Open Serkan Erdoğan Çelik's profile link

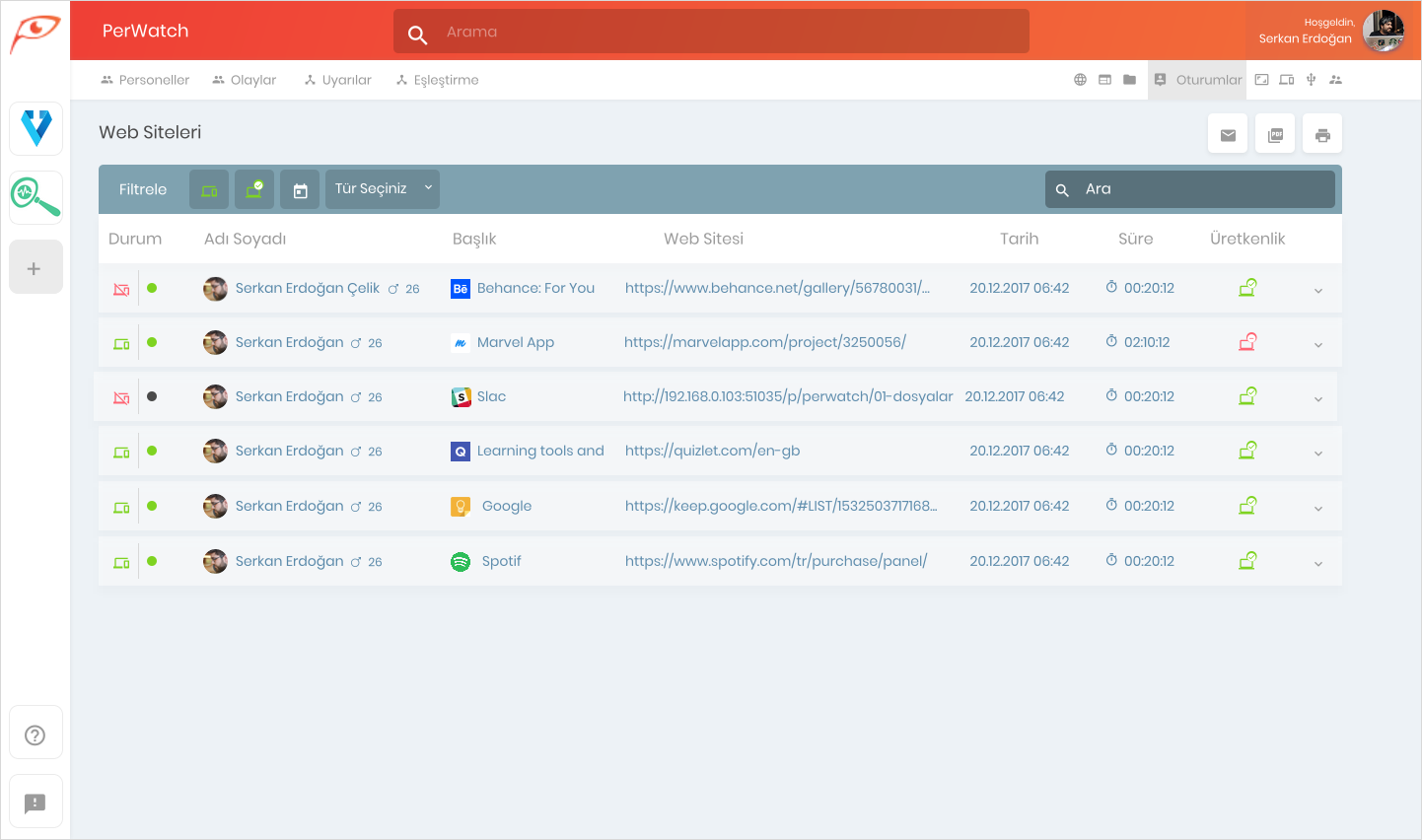307,288
